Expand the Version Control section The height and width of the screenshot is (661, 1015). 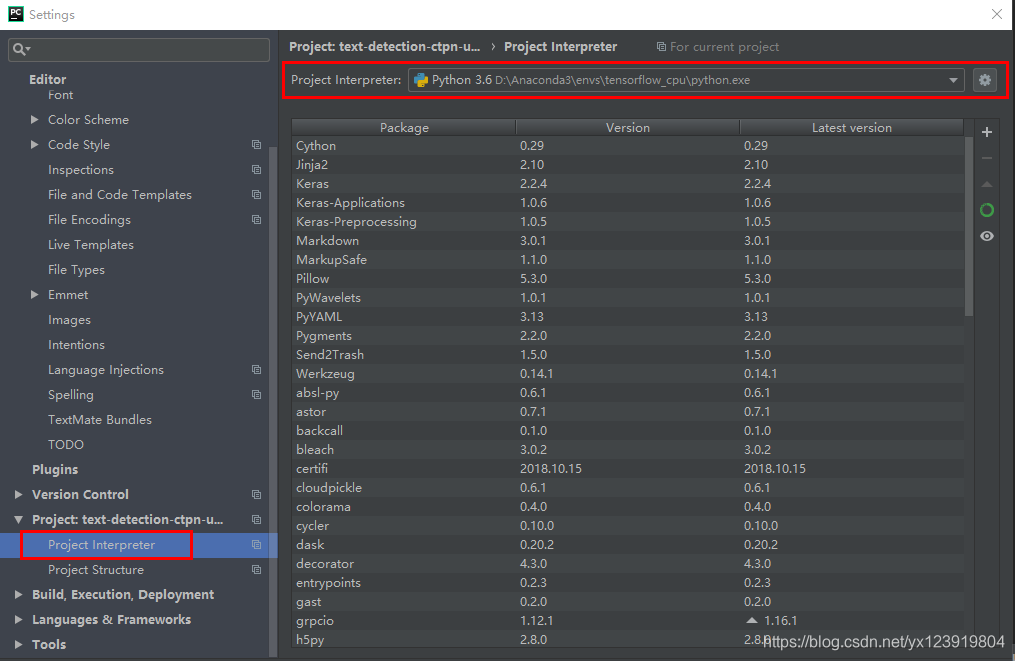click(18, 495)
